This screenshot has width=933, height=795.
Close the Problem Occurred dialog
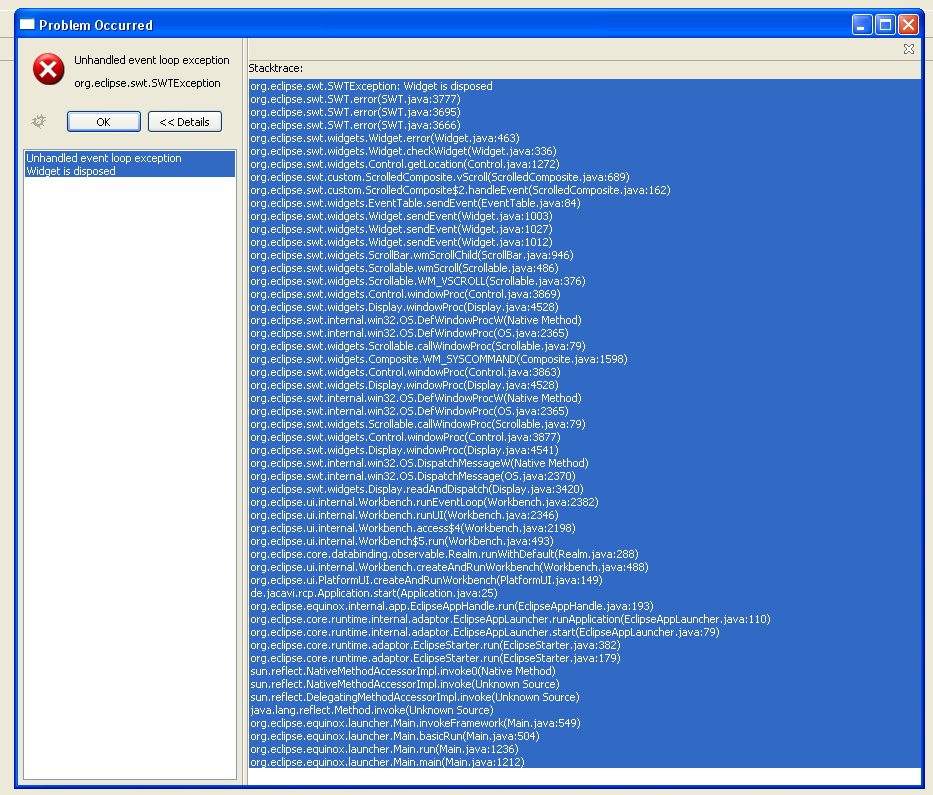pos(908,24)
